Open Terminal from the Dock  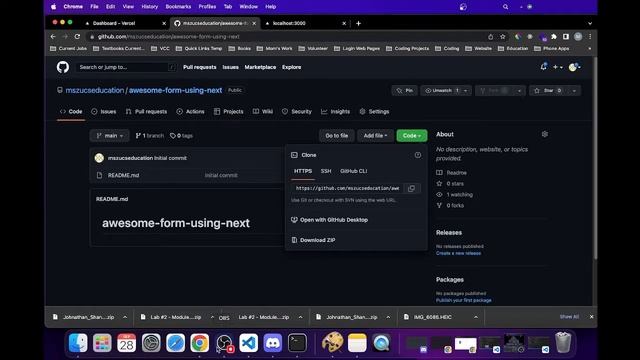[x=297, y=342]
